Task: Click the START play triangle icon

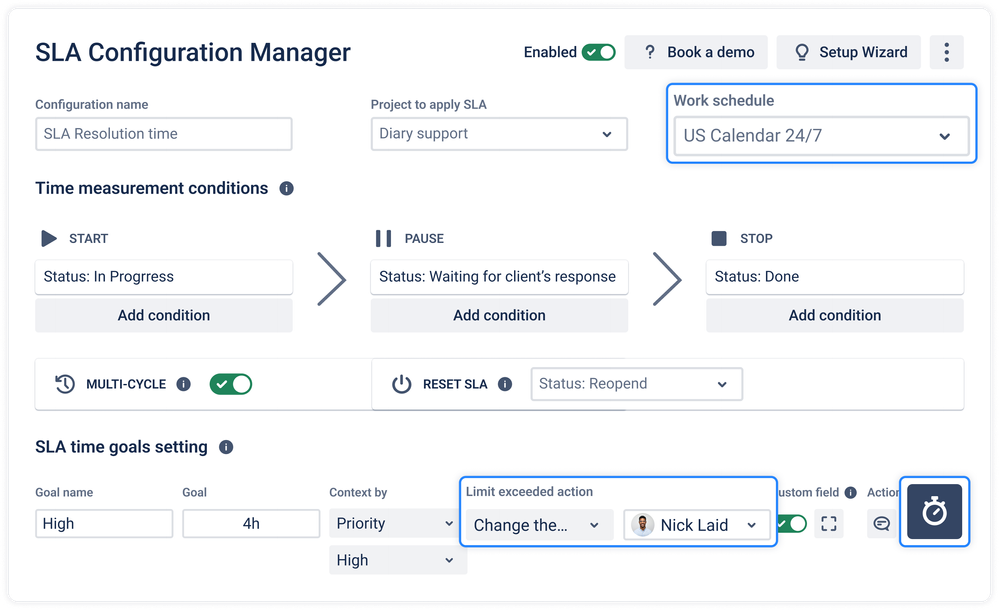Action: pyautogui.click(x=49, y=238)
